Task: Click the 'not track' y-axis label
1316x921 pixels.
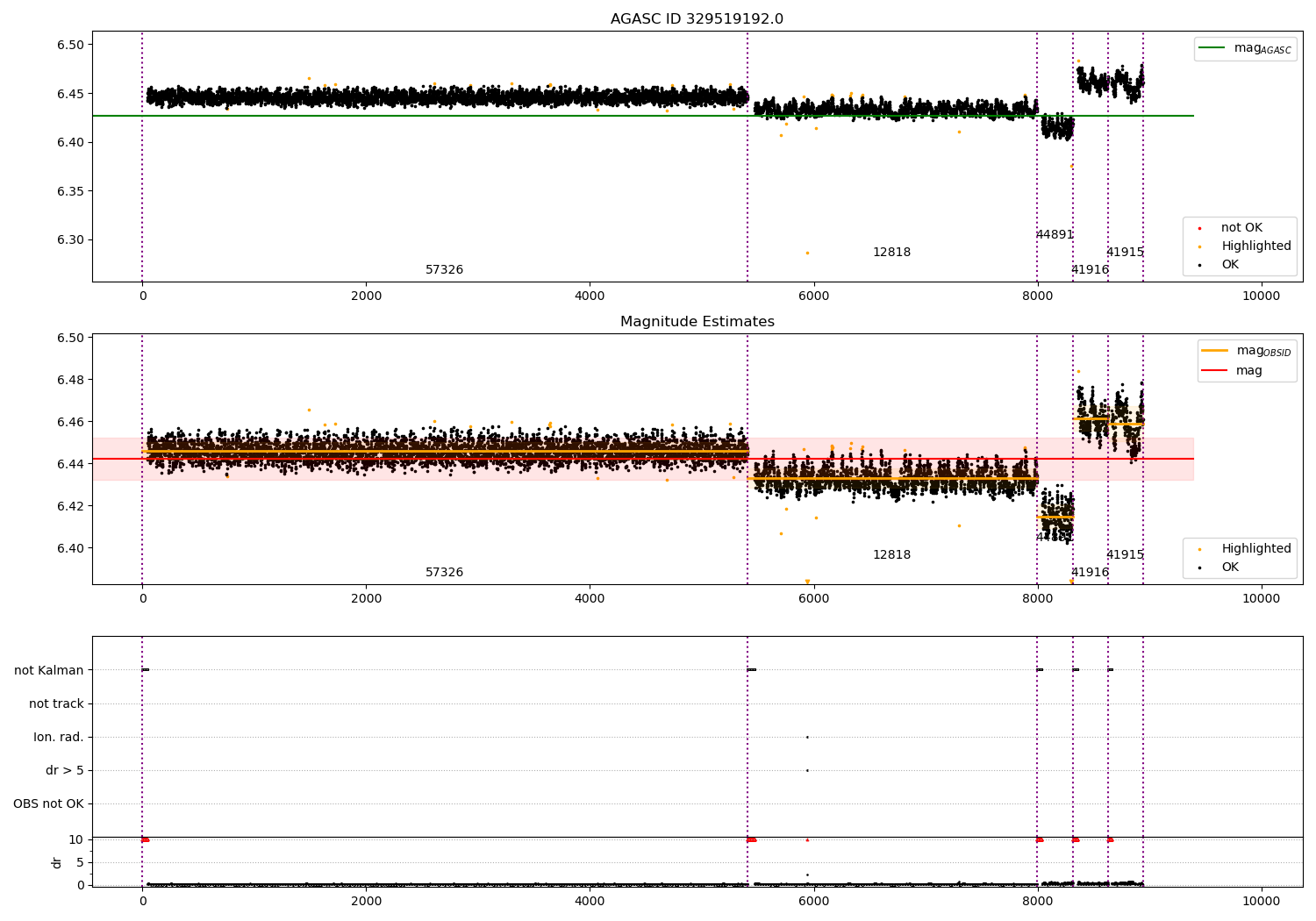Action: coord(56,703)
